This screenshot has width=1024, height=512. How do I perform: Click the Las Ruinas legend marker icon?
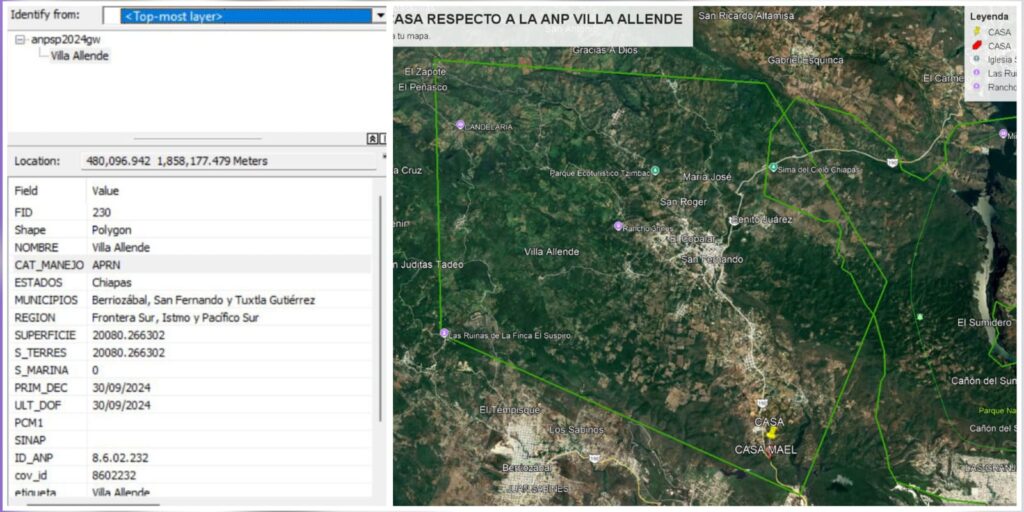click(x=976, y=73)
